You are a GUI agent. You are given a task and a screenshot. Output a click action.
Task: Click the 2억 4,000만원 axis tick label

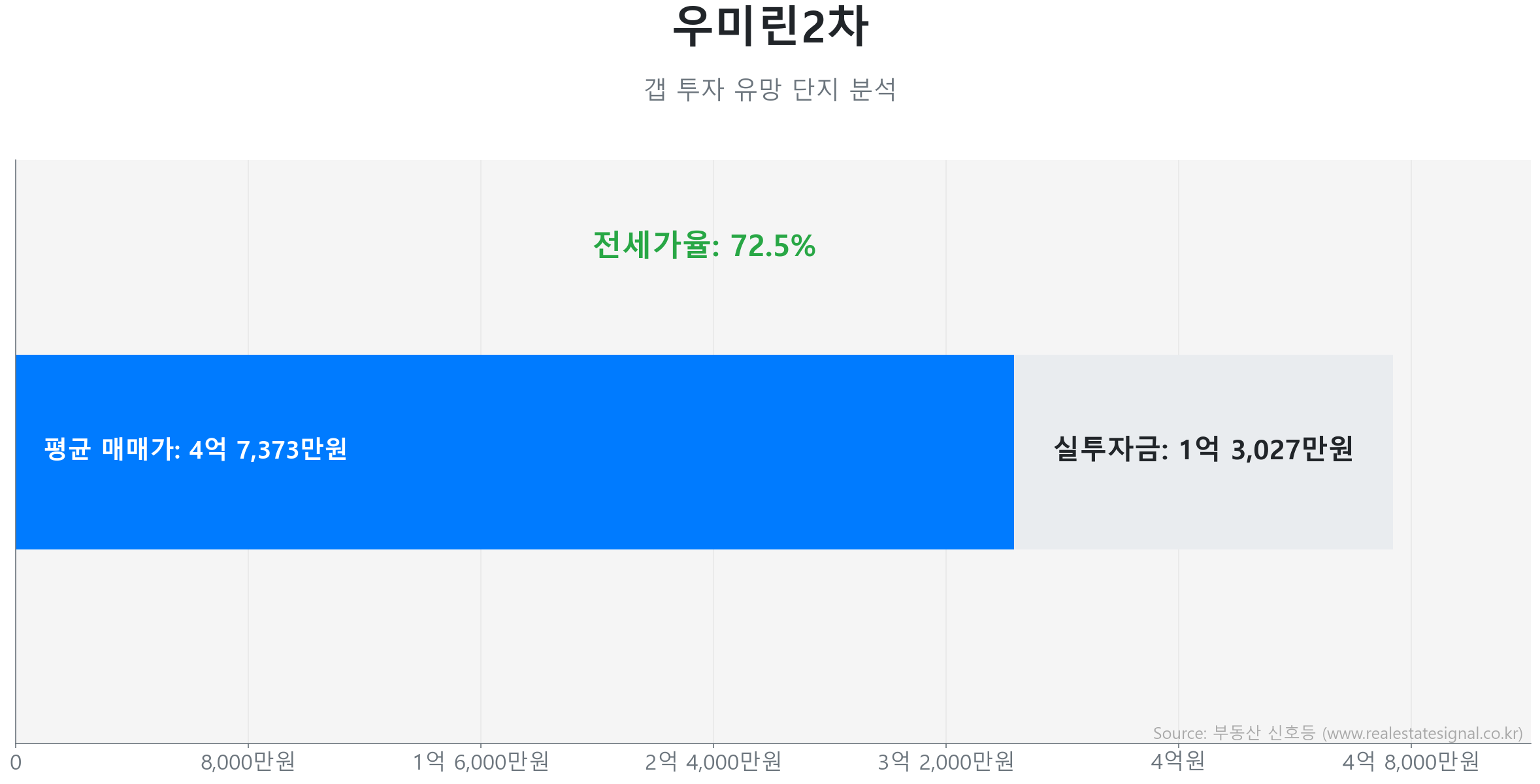pos(713,762)
